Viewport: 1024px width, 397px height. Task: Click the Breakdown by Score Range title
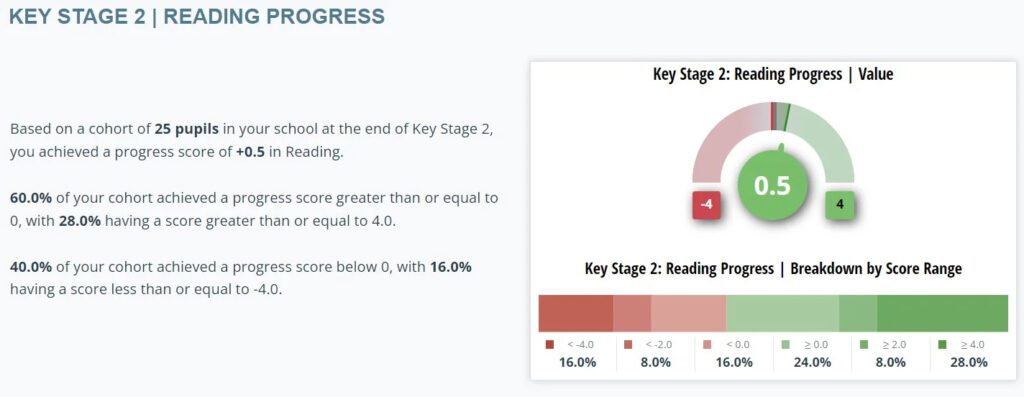(x=773, y=269)
